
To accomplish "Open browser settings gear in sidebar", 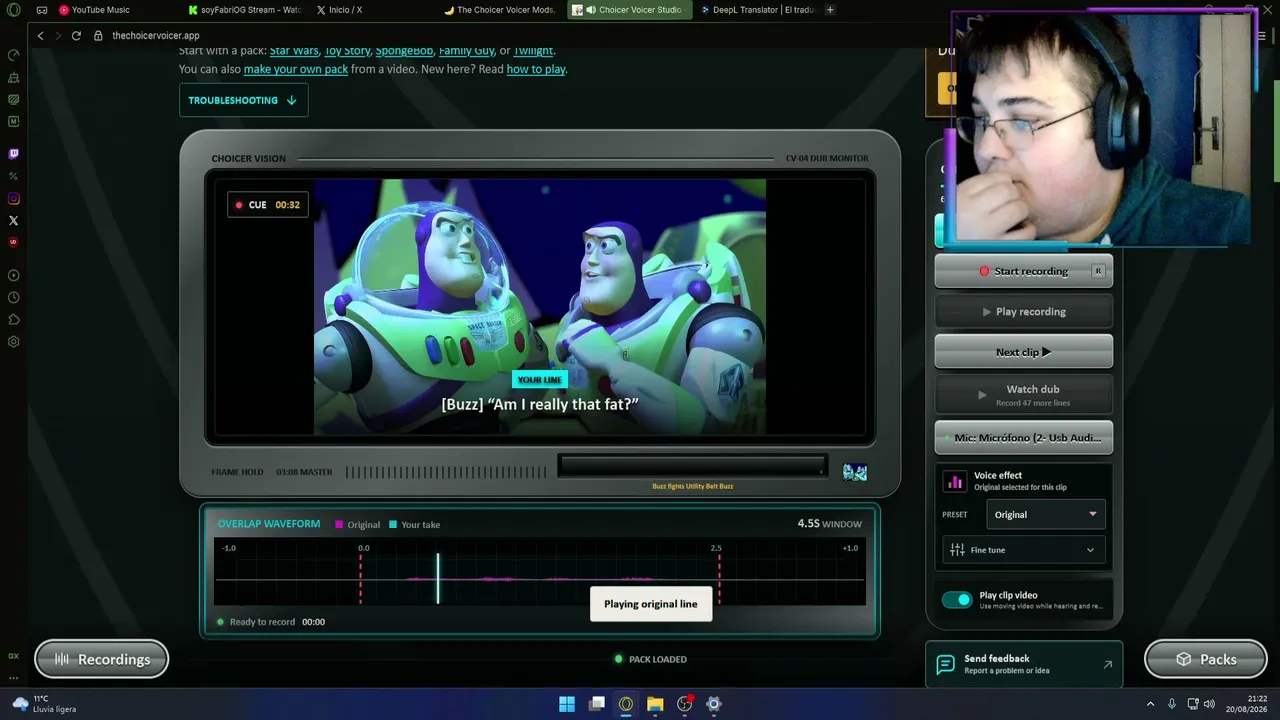I will (13, 342).
